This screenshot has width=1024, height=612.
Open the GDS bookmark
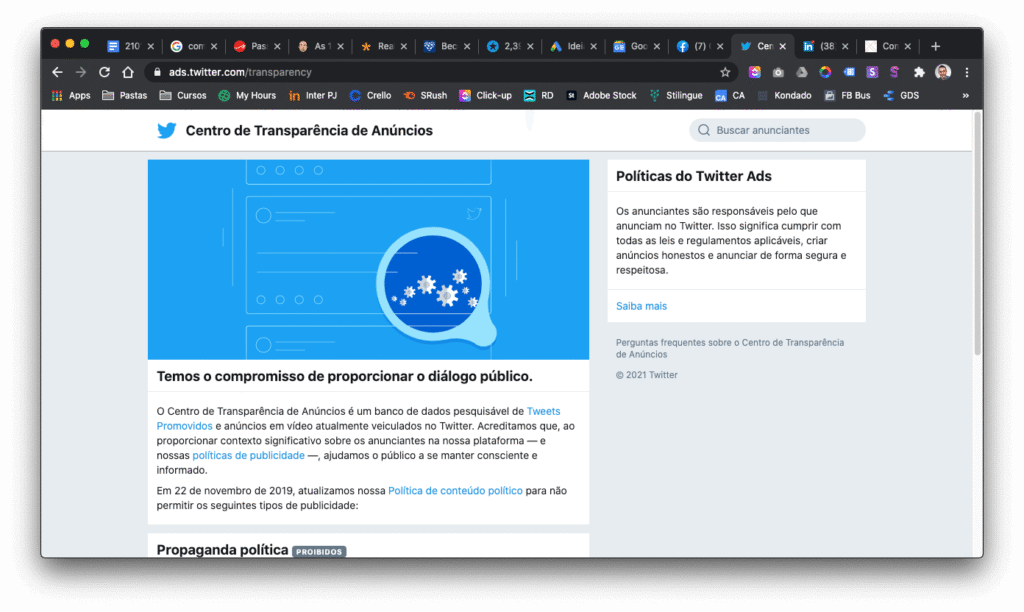[901, 95]
